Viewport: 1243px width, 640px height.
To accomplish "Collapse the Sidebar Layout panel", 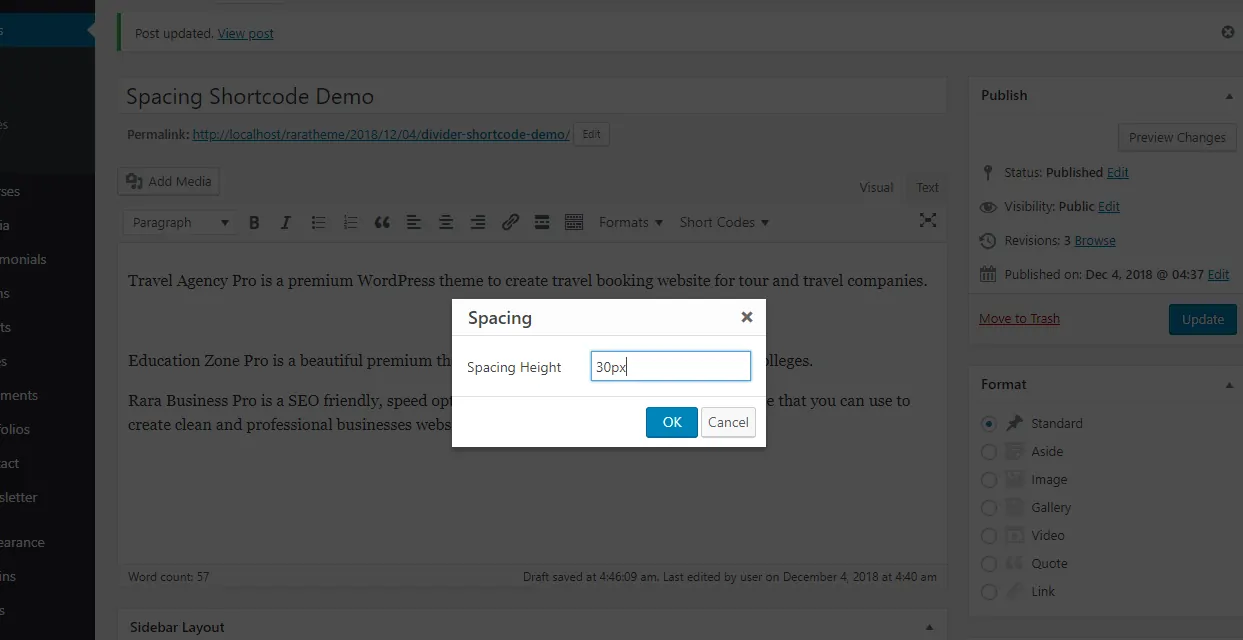I will [x=929, y=628].
